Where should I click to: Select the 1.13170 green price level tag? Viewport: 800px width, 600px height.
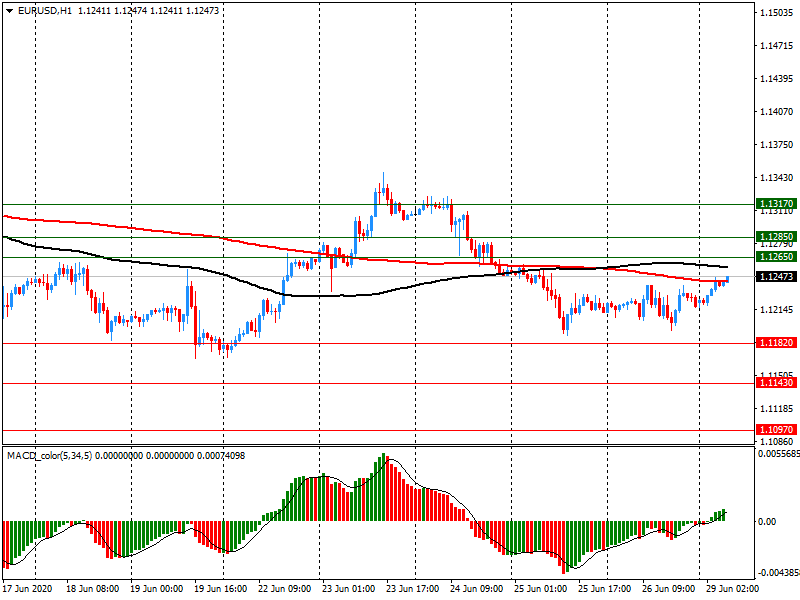click(x=776, y=203)
